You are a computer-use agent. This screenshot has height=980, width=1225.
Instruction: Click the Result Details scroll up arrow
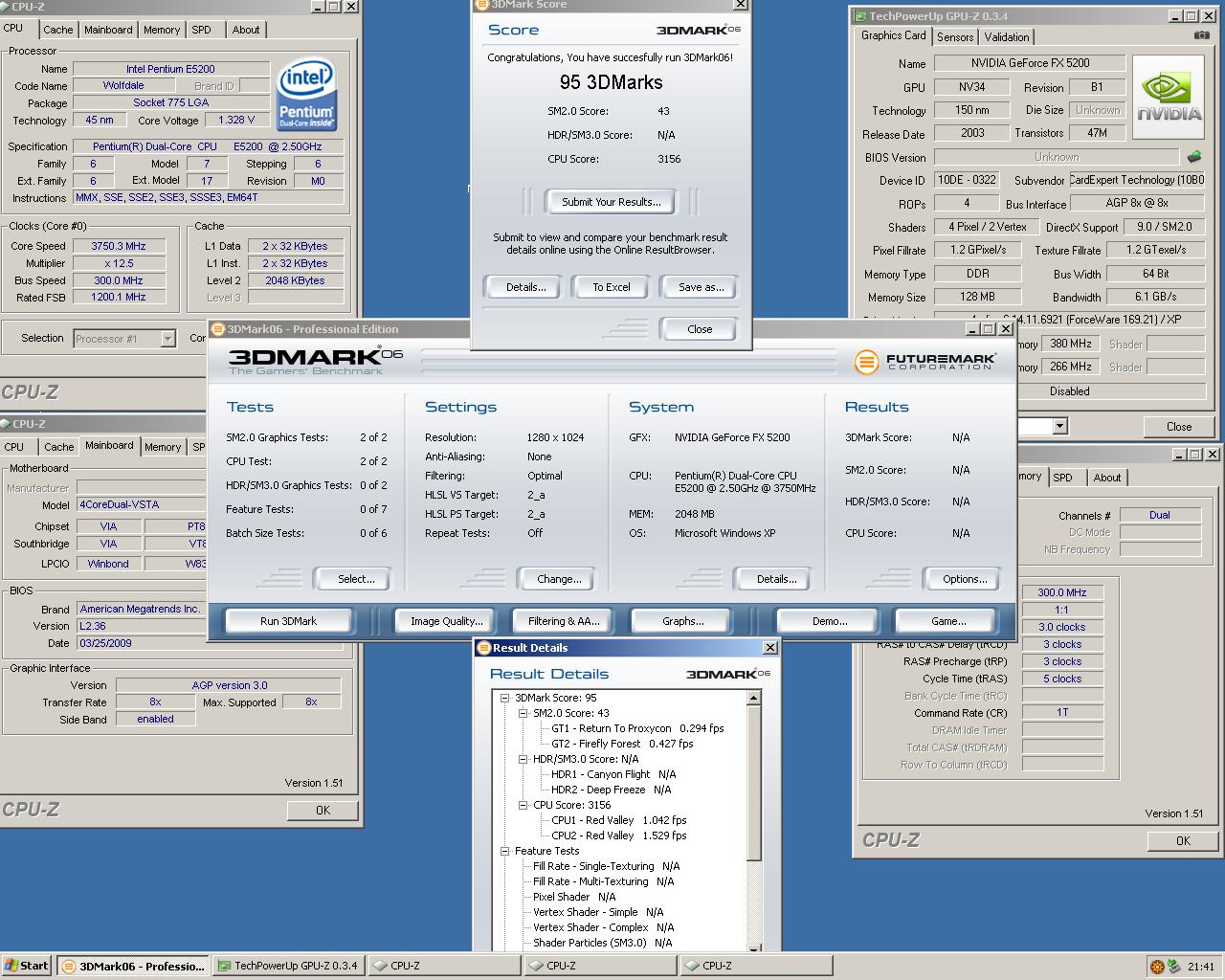754,698
